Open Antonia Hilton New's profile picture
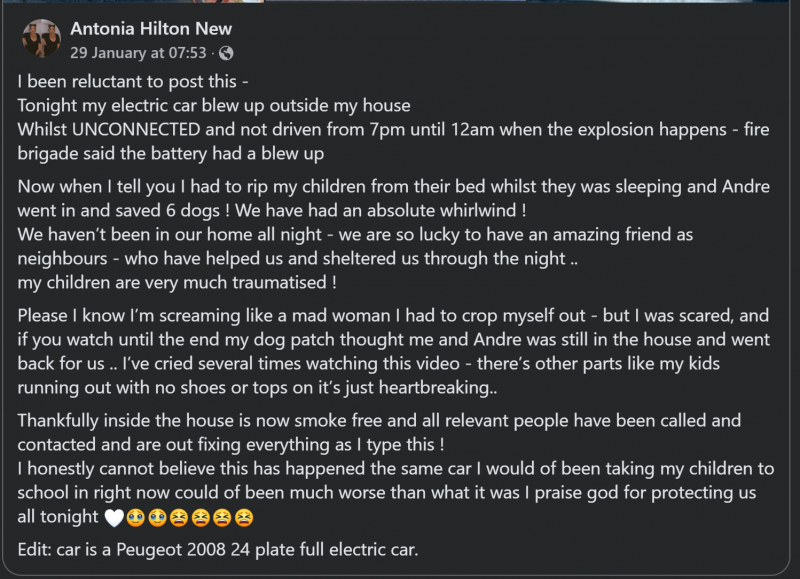The height and width of the screenshot is (579, 800). pos(41,39)
